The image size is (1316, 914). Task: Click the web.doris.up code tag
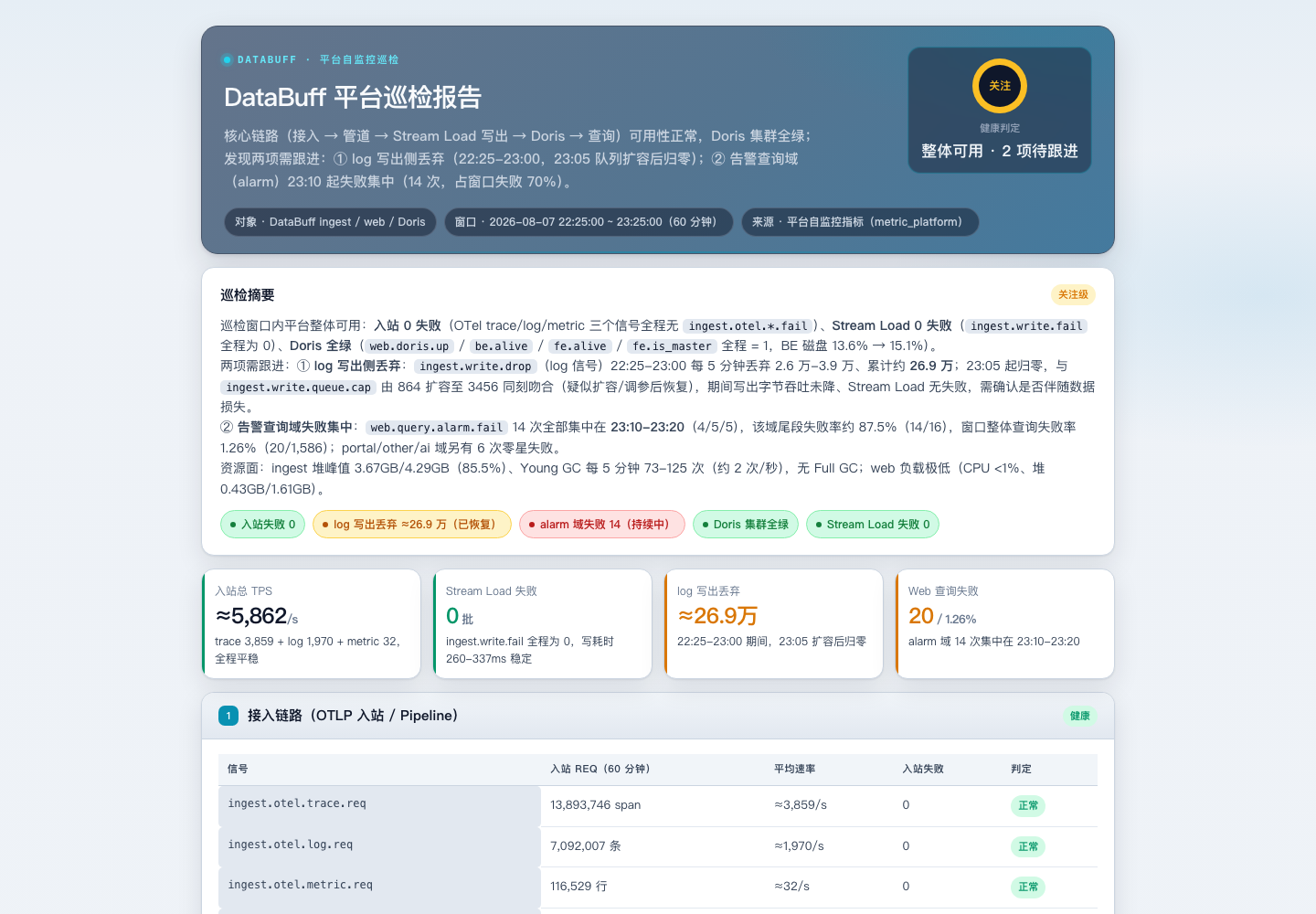(x=409, y=346)
